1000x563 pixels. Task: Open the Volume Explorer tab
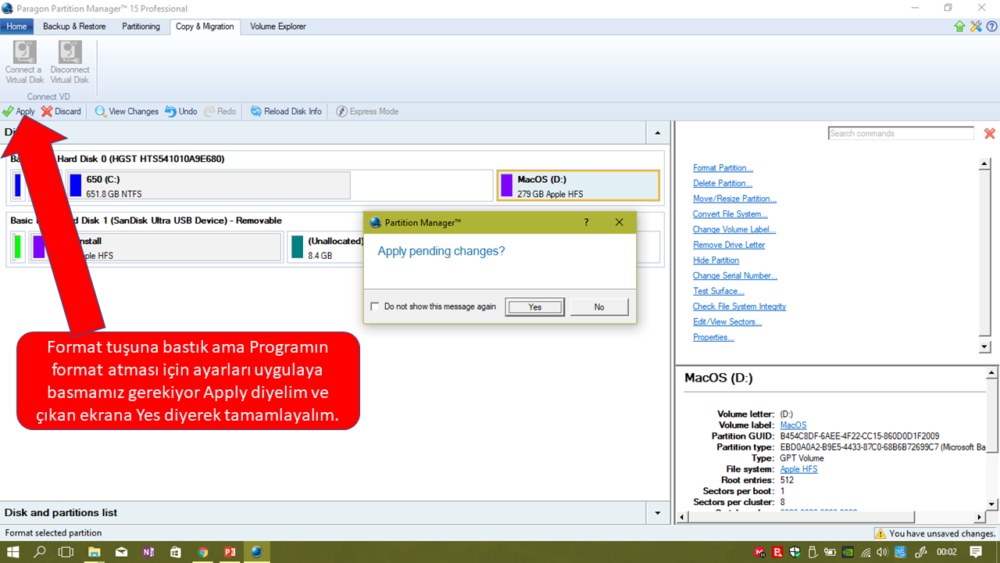coord(278,27)
